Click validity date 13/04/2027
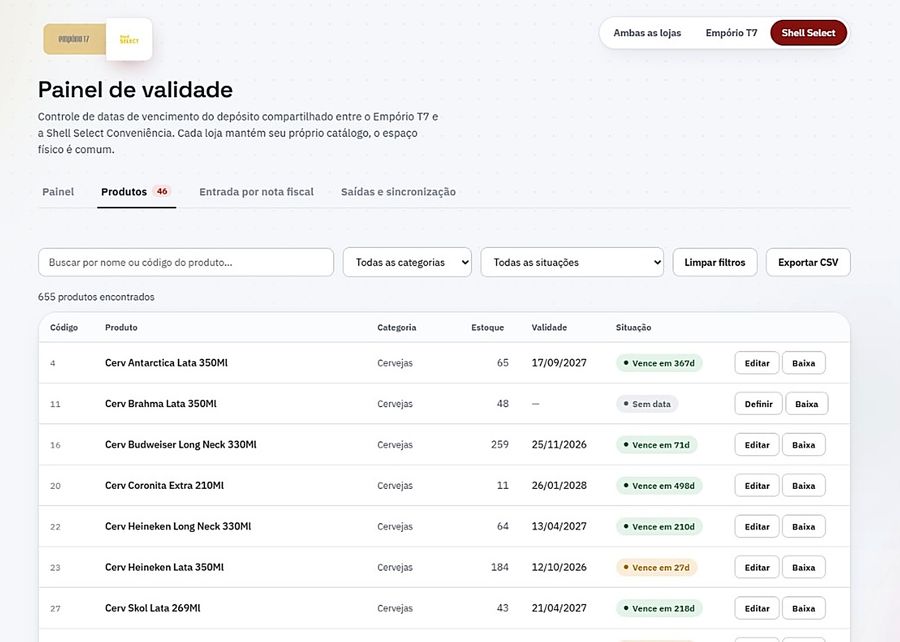This screenshot has height=642, width=900. [559, 526]
